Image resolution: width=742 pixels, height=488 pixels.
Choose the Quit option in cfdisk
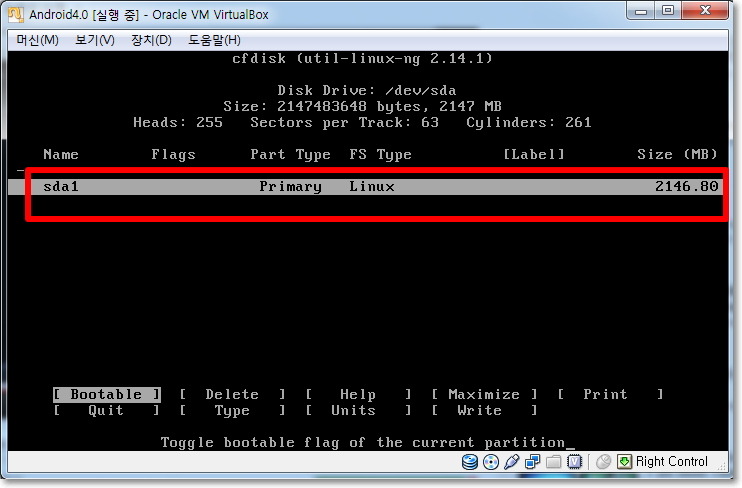pyautogui.click(x=106, y=411)
